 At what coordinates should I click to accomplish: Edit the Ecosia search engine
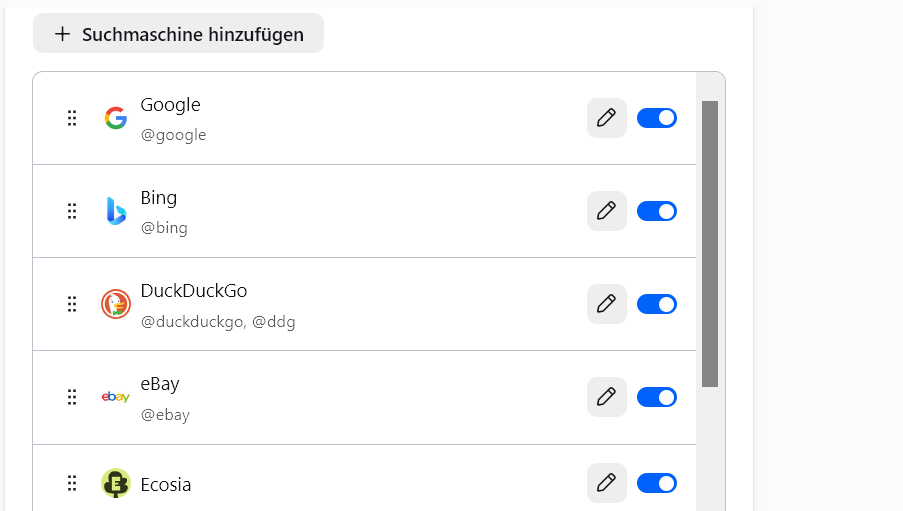pos(606,483)
